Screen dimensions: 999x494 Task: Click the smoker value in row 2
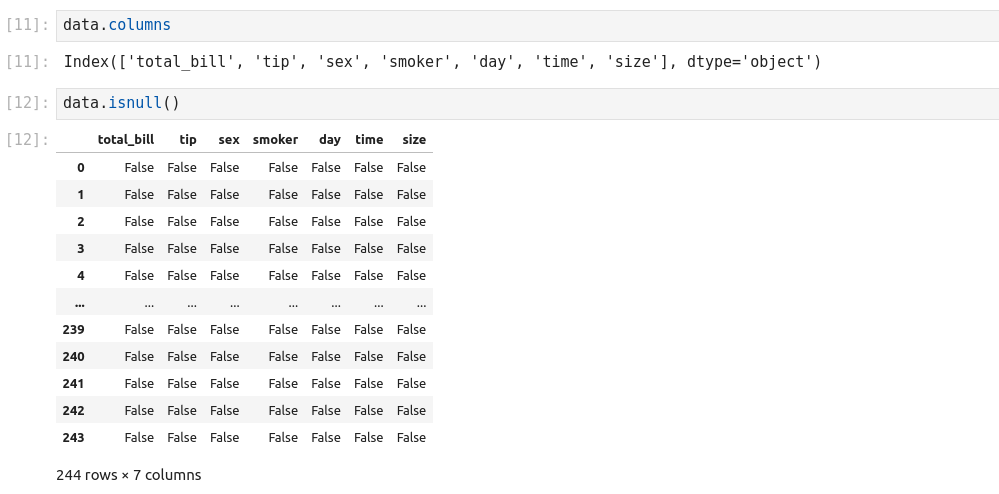pos(283,222)
